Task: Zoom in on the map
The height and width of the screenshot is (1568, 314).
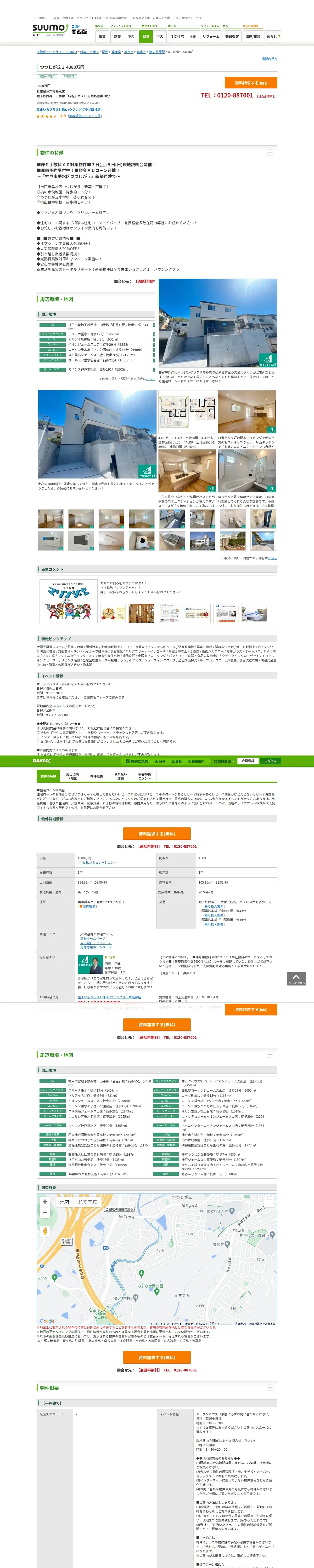Action: click(x=44, y=1202)
